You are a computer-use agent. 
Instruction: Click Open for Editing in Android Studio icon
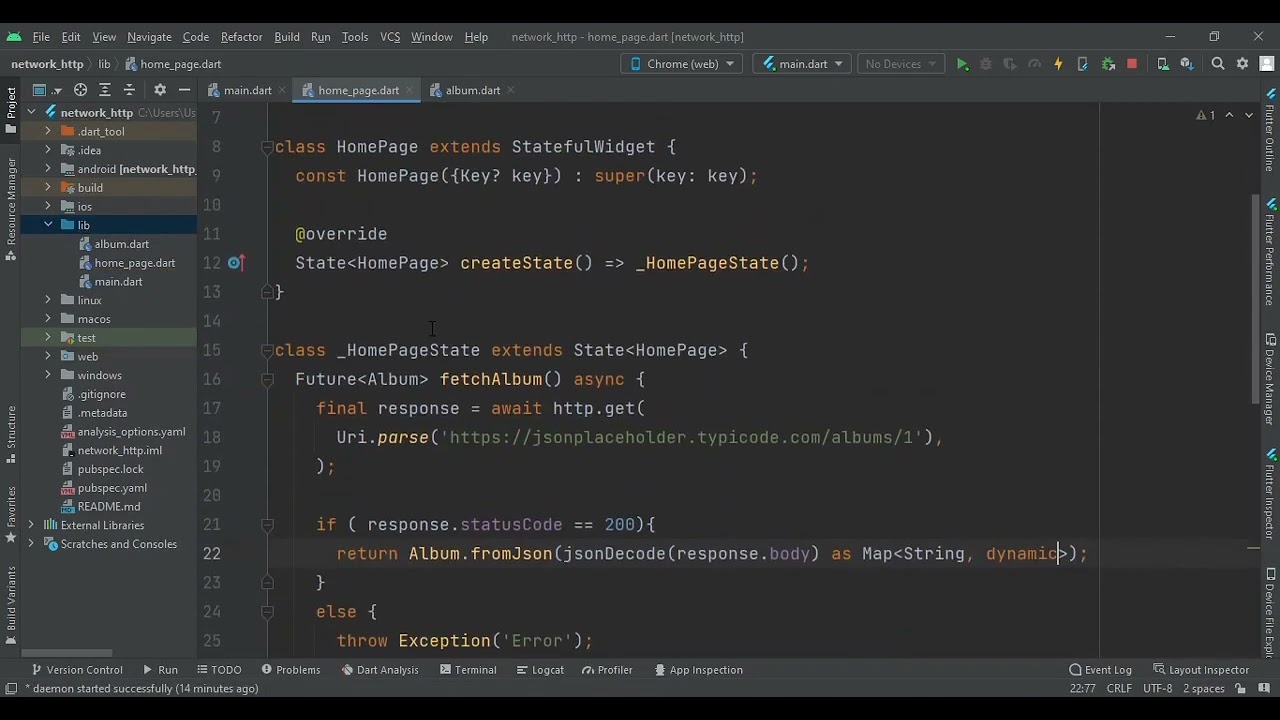click(1082, 64)
